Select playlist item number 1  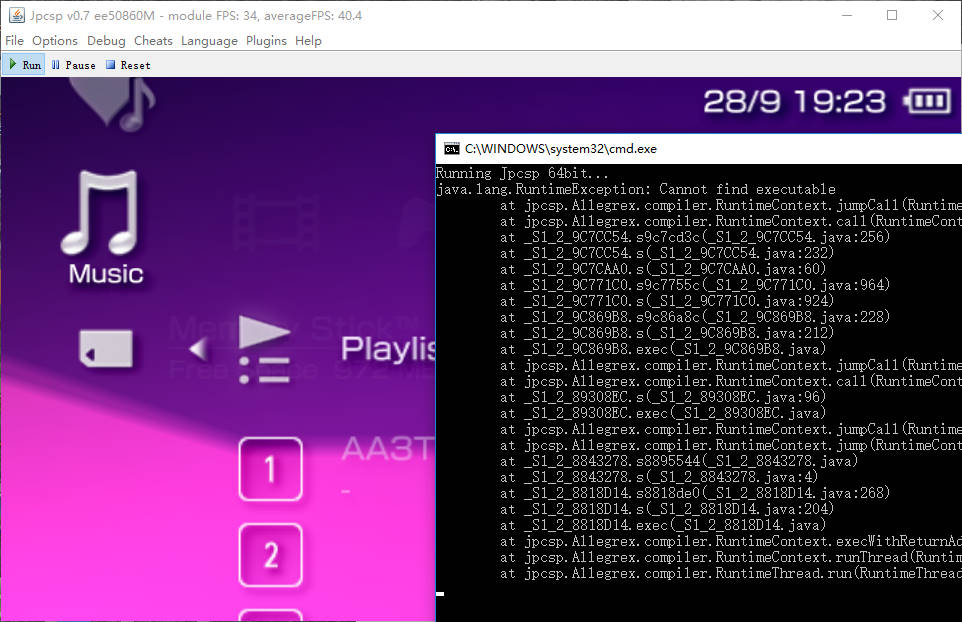pyautogui.click(x=270, y=468)
